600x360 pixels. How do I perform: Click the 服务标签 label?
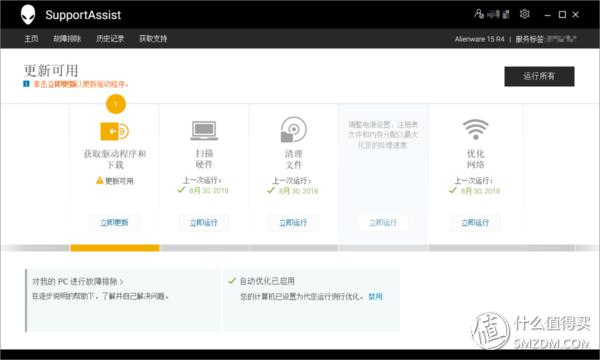click(529, 39)
